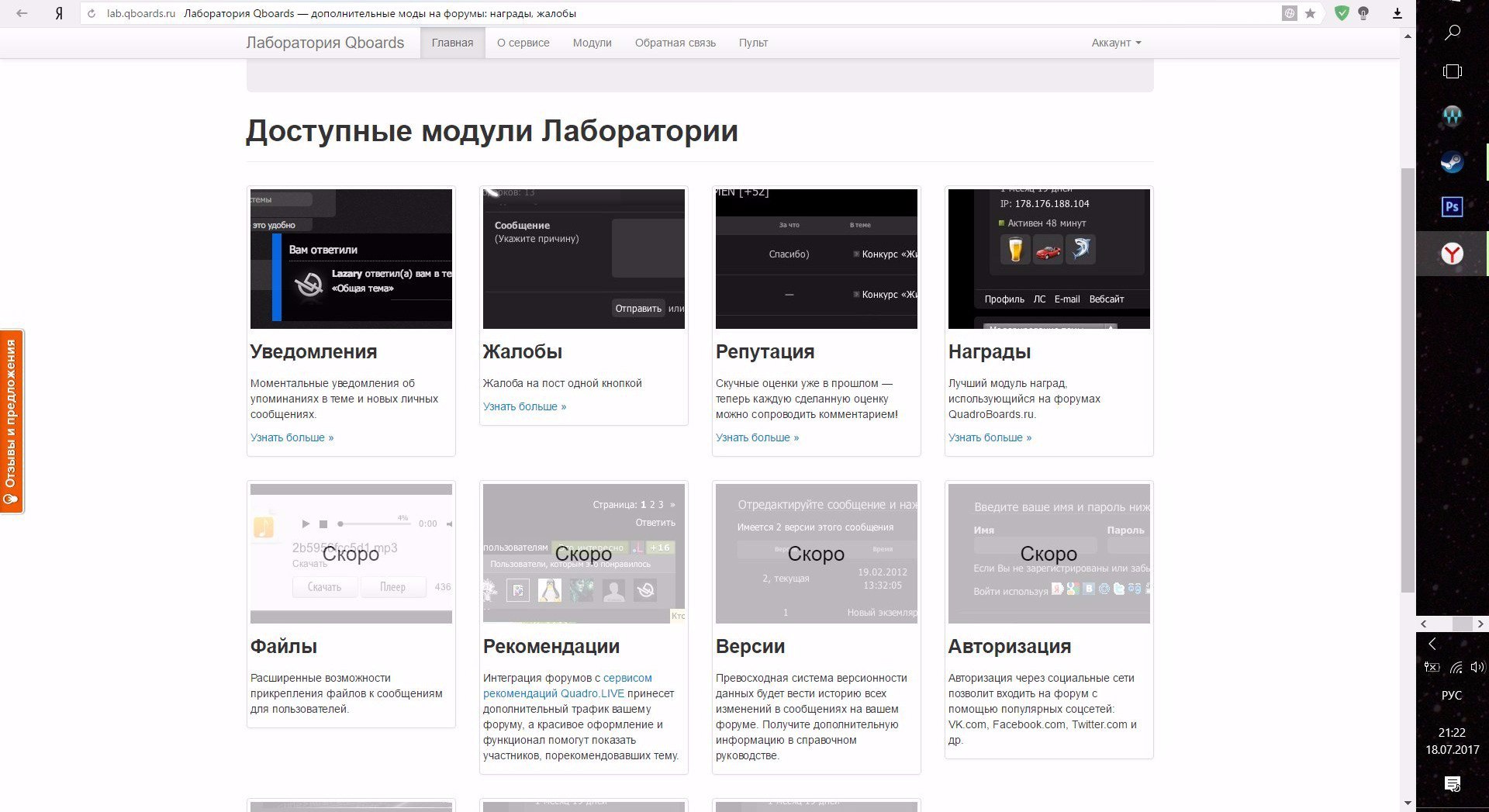Click Узнать больше under Жалобы
This screenshot has width=1489, height=812.
point(524,406)
